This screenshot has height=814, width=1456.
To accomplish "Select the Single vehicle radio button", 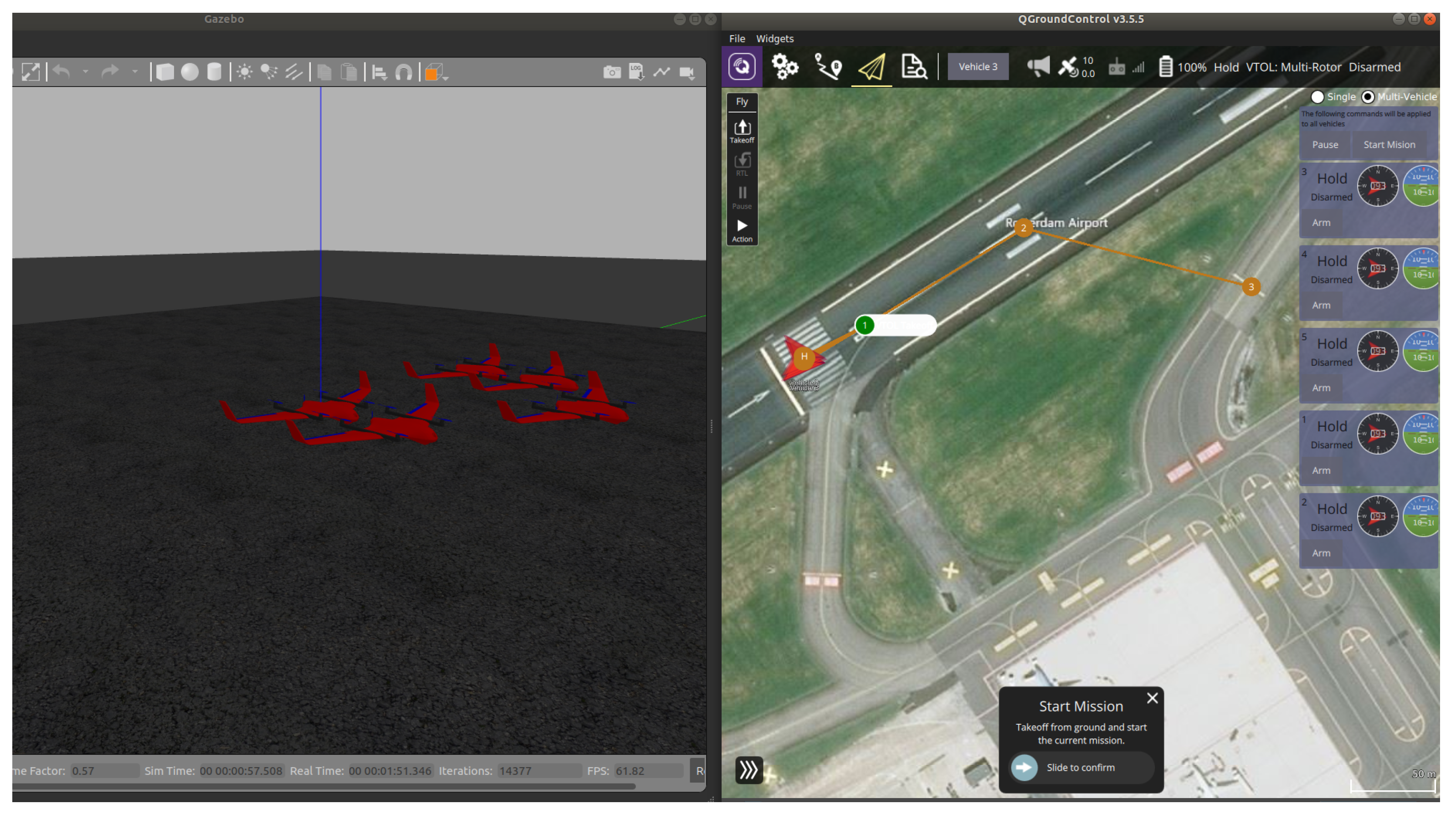I will pos(1318,97).
